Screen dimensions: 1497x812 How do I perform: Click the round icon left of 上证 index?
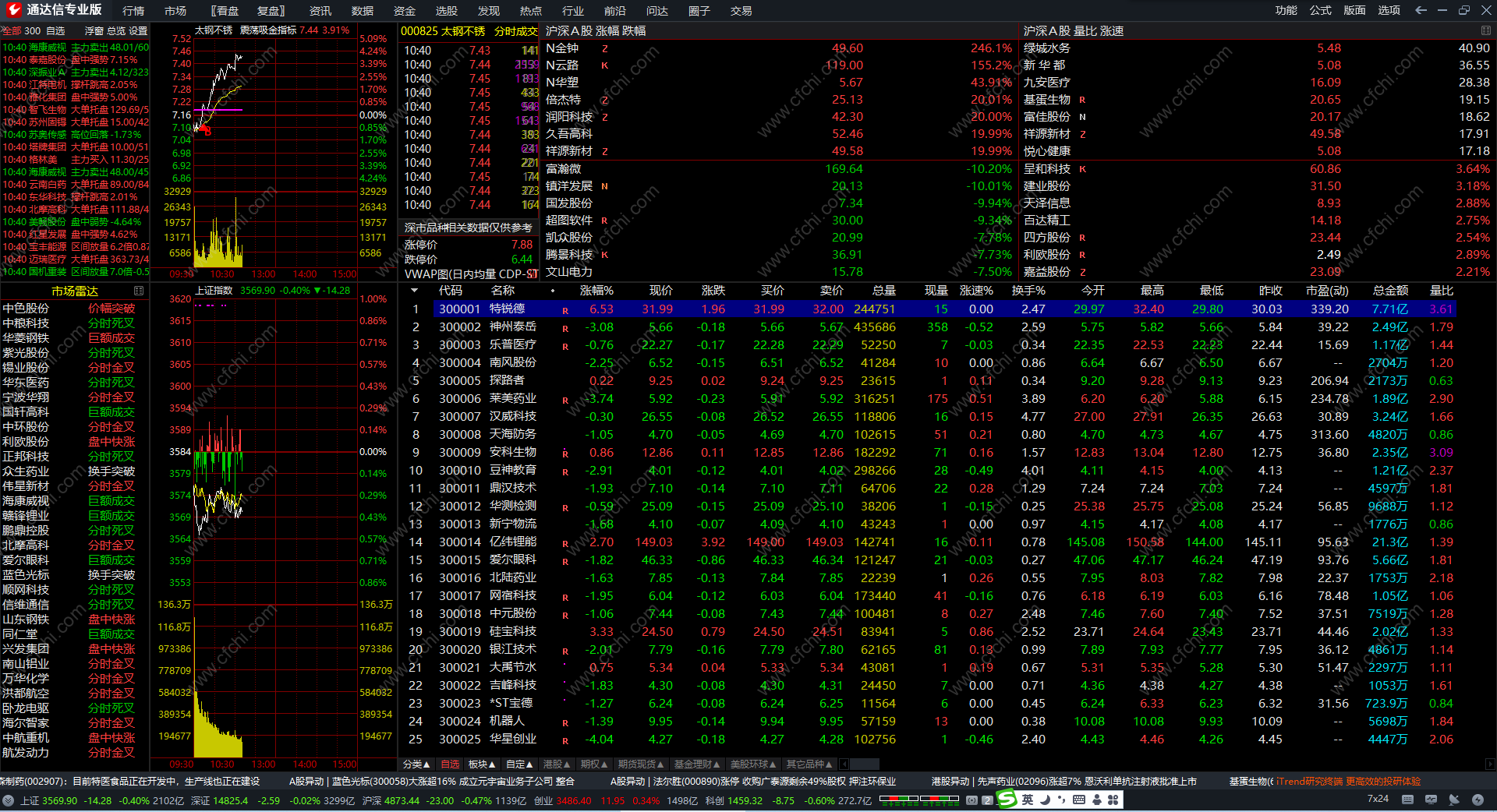click(9, 800)
